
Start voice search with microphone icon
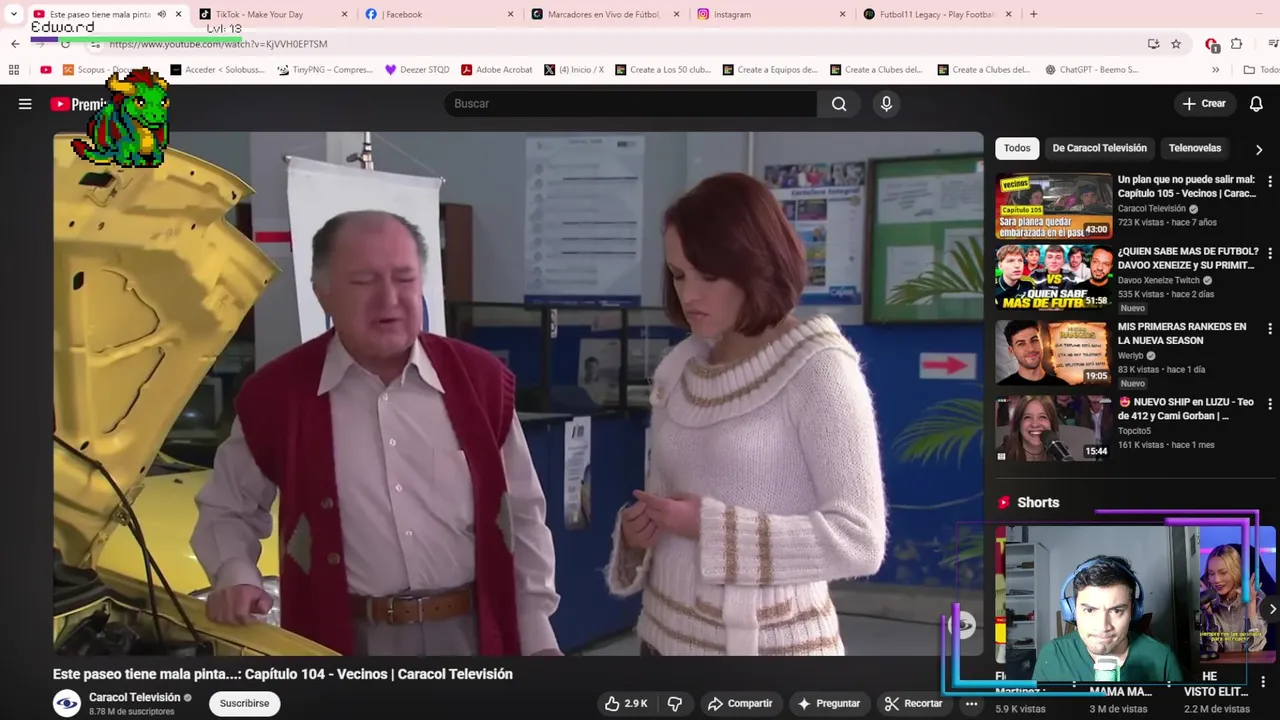tap(886, 104)
